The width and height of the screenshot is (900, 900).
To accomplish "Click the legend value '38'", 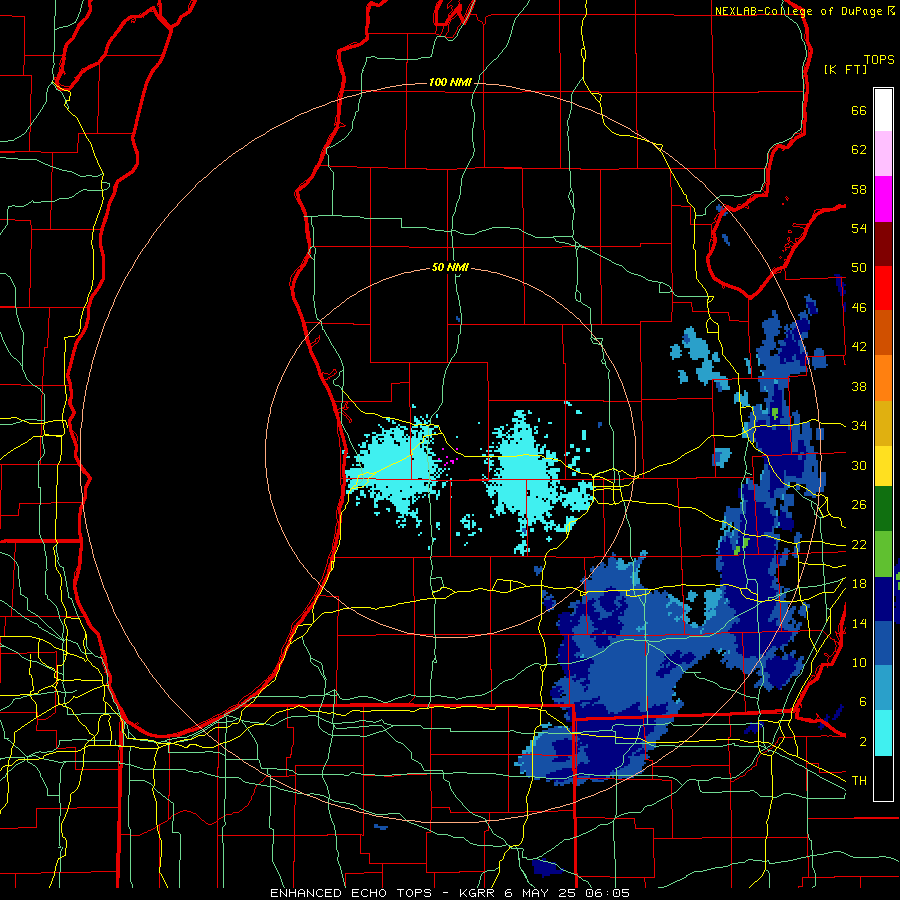I will tap(859, 386).
